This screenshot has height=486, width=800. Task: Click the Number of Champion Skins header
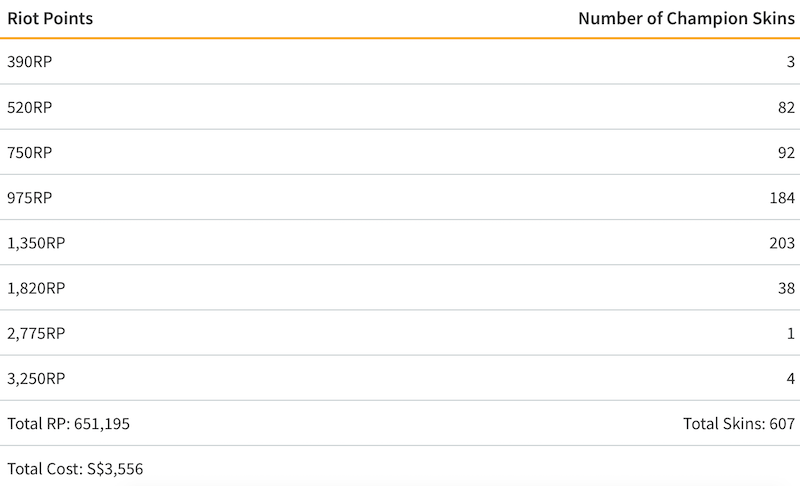pos(687,18)
